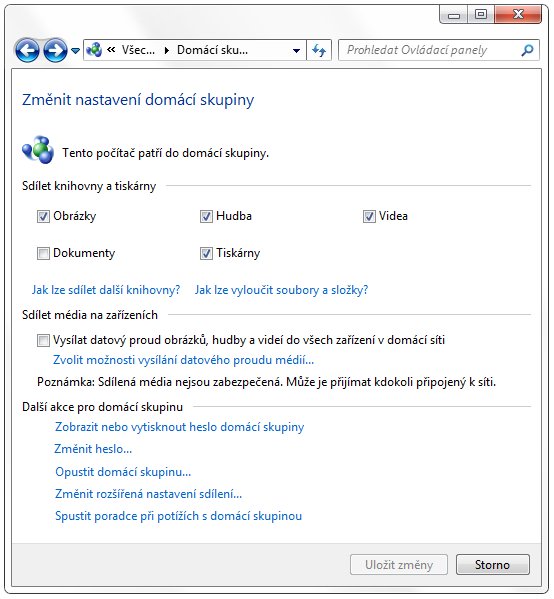Screen dimensions: 554x599
Task: Open Změnit rozšířená nastavení sdílení... link
Action: [x=149, y=494]
